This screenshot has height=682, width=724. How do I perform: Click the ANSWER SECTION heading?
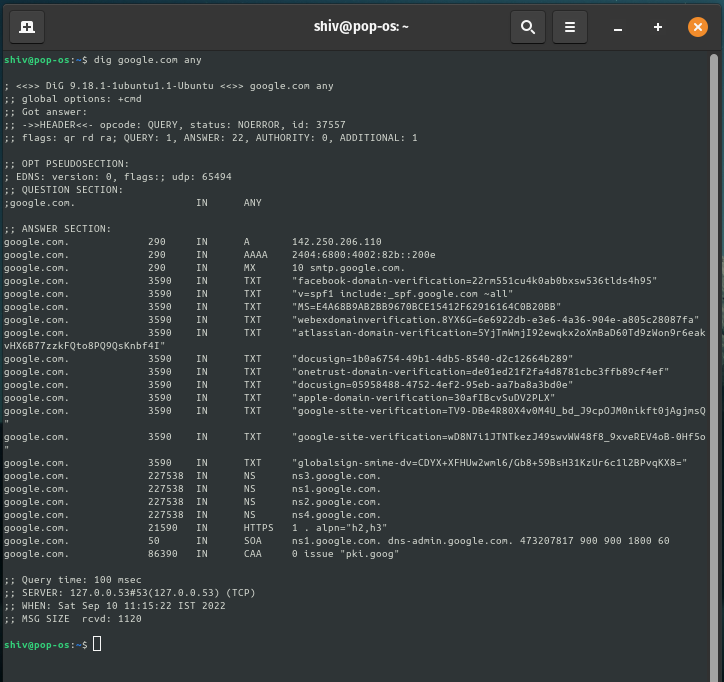[58, 229]
